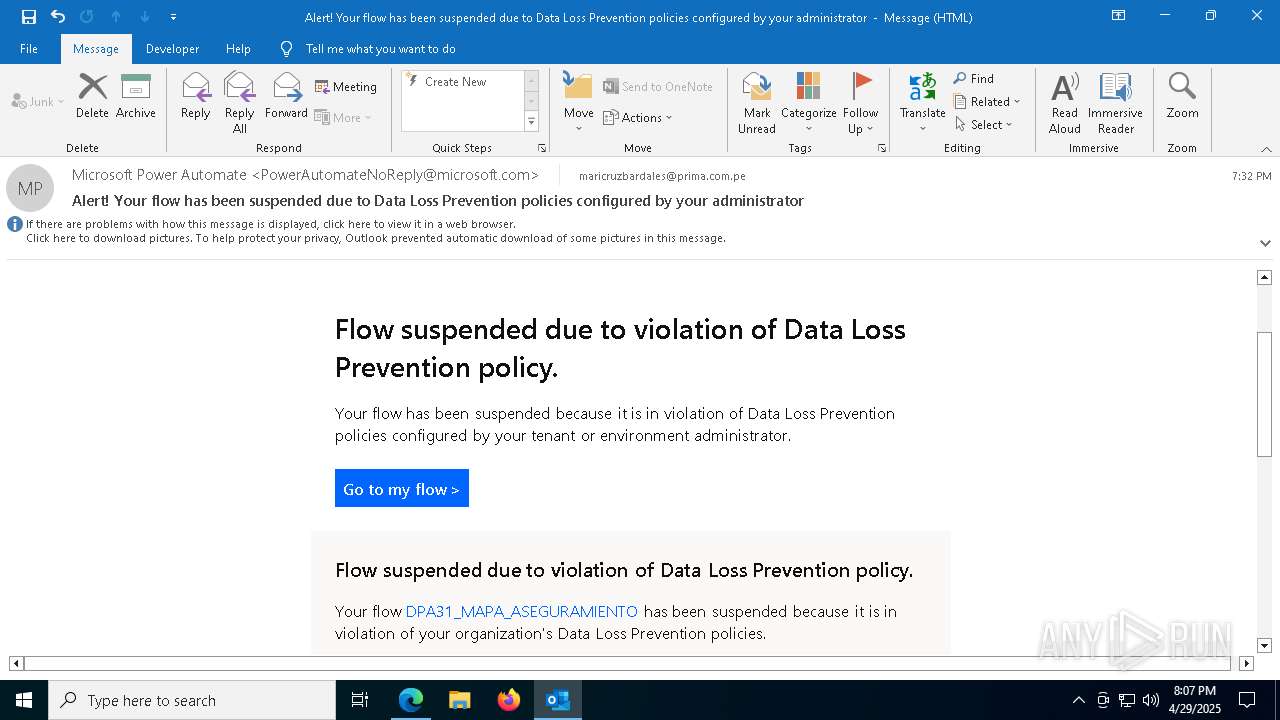Launch Firefox from the taskbar
The width and height of the screenshot is (1280, 720).
click(x=509, y=700)
